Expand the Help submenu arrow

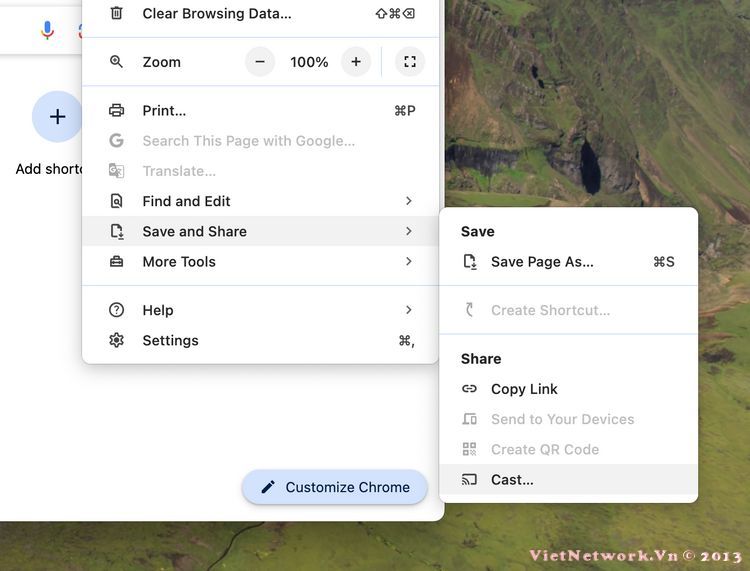[x=408, y=310]
